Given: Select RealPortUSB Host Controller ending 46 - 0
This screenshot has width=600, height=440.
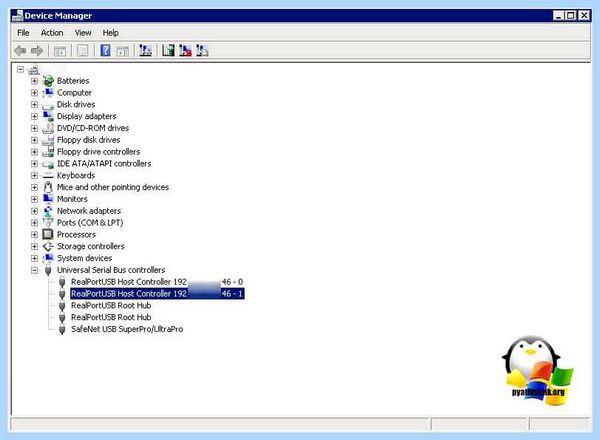Looking at the screenshot, I should click(157, 282).
